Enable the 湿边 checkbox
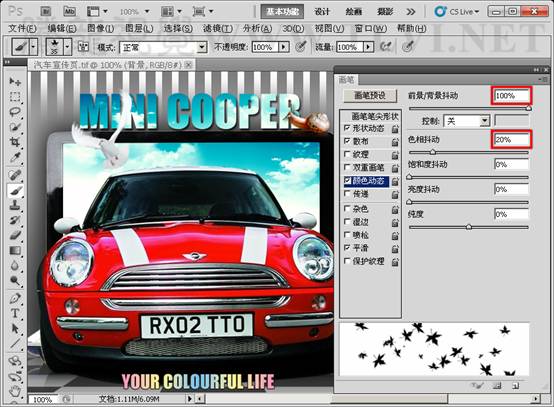Viewport: 554px width, 407px height. point(347,222)
